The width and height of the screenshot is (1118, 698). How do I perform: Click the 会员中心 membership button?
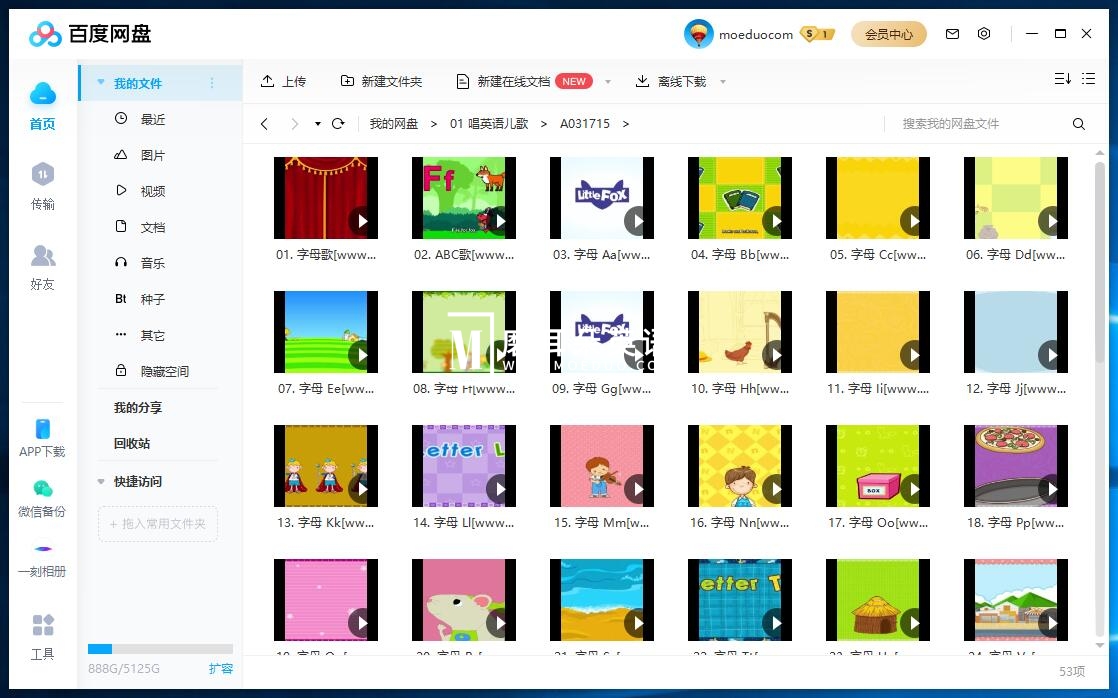click(x=888, y=33)
